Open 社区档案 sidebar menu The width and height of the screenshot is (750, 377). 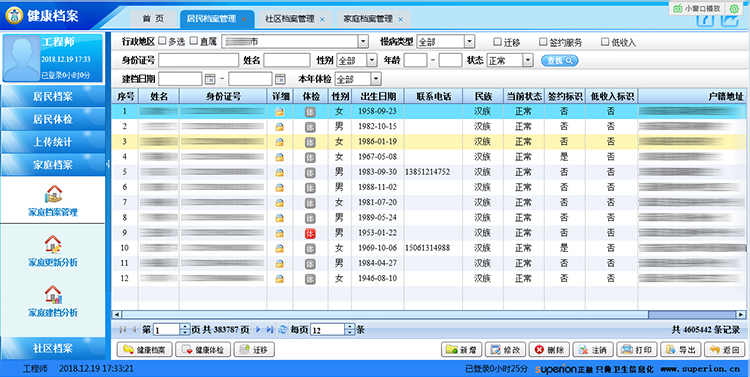[x=53, y=348]
